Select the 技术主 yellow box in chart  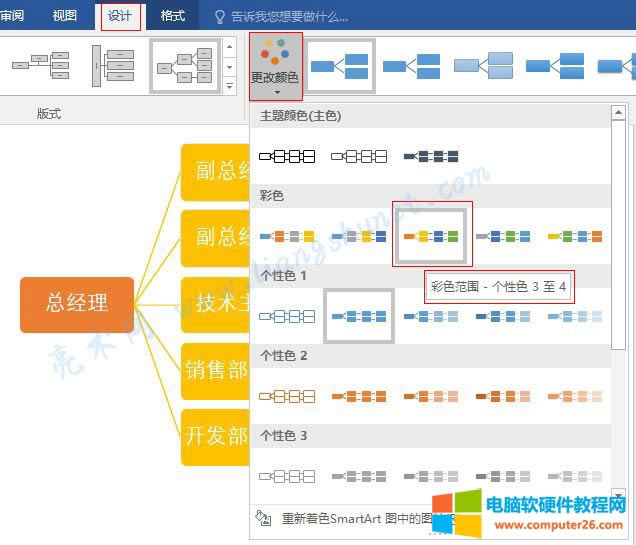(x=215, y=305)
